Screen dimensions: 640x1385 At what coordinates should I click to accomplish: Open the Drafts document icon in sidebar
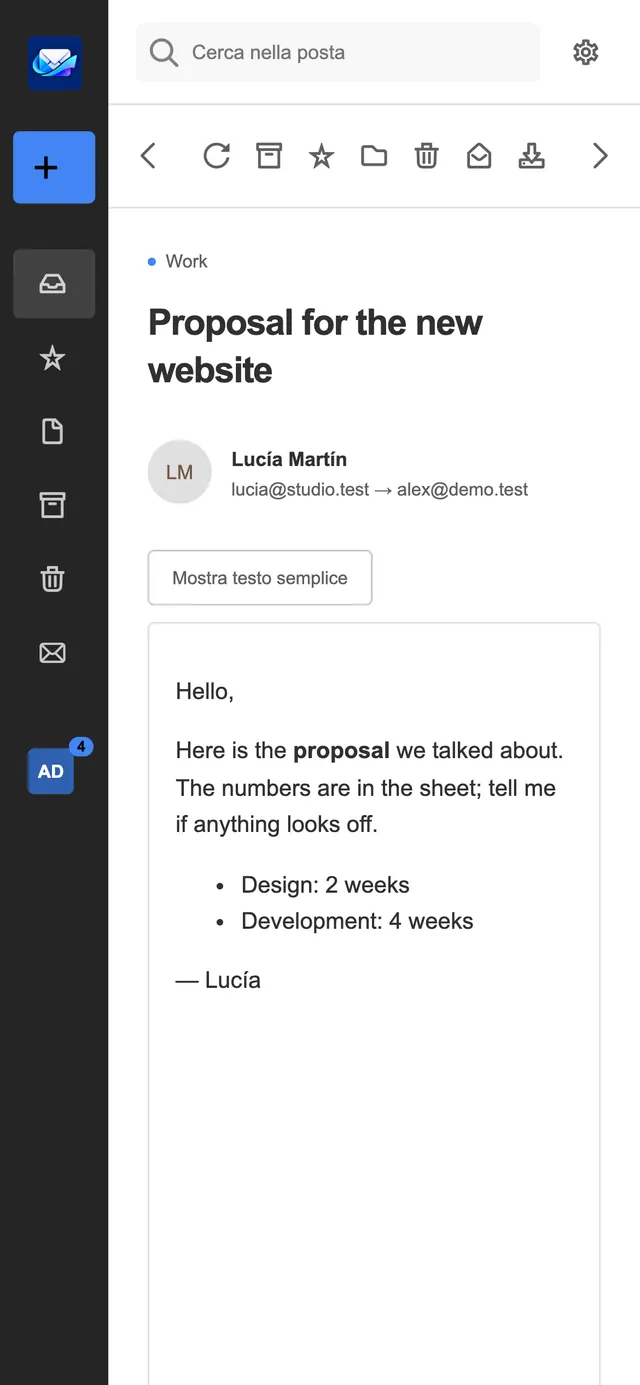click(x=52, y=431)
